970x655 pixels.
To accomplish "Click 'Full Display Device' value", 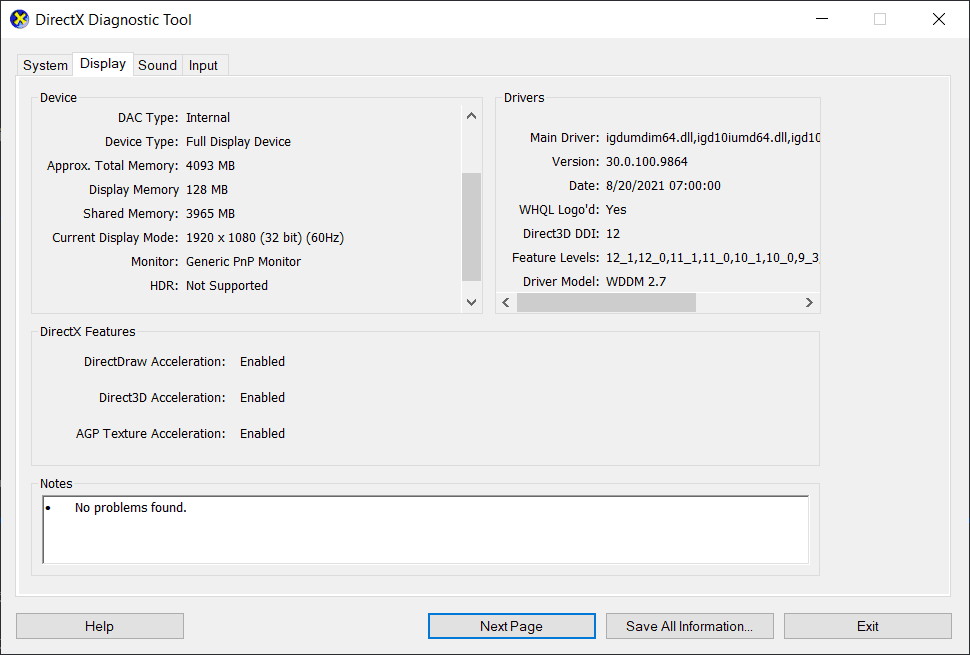I will coord(238,142).
